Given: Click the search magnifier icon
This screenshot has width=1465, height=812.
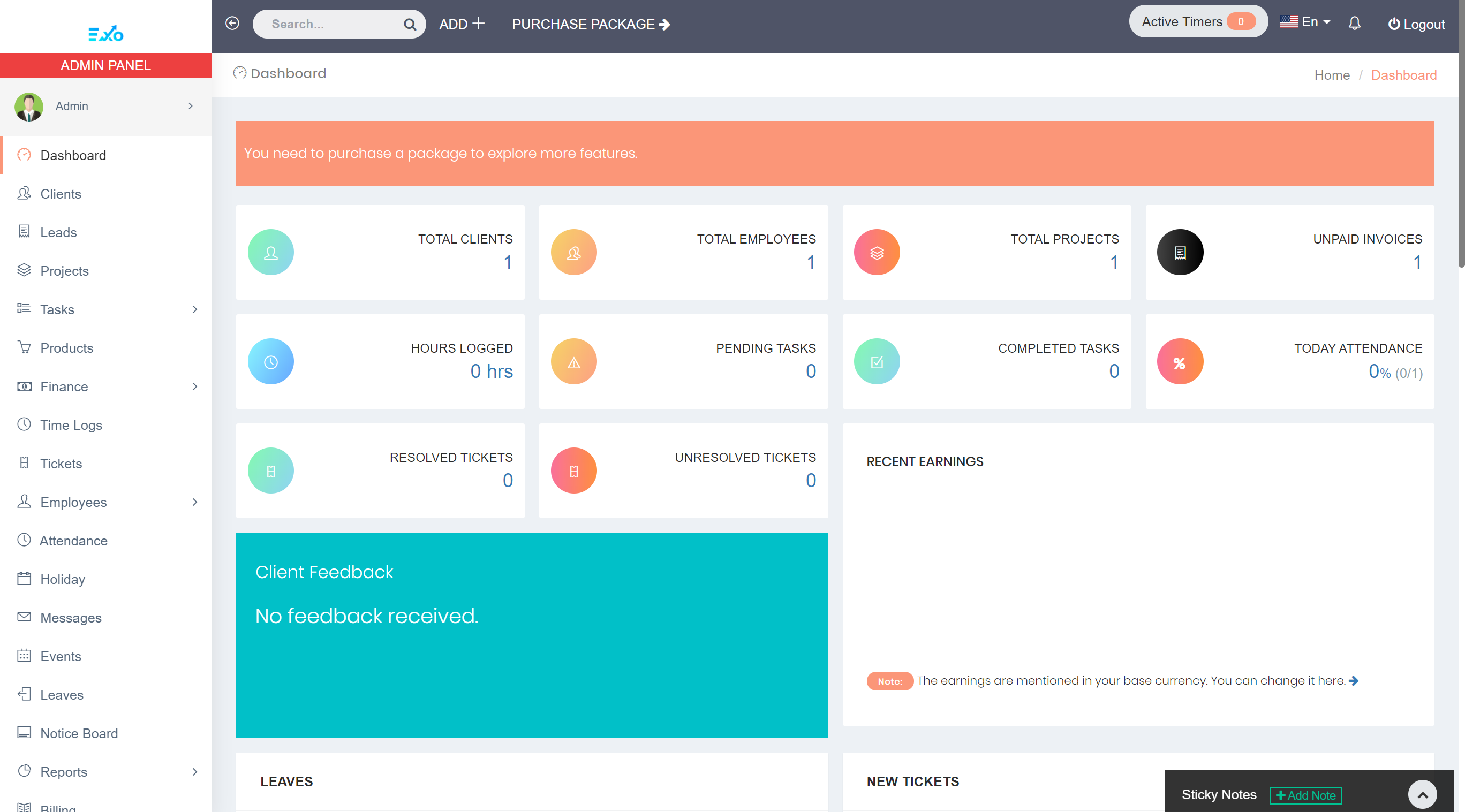Looking at the screenshot, I should [410, 25].
